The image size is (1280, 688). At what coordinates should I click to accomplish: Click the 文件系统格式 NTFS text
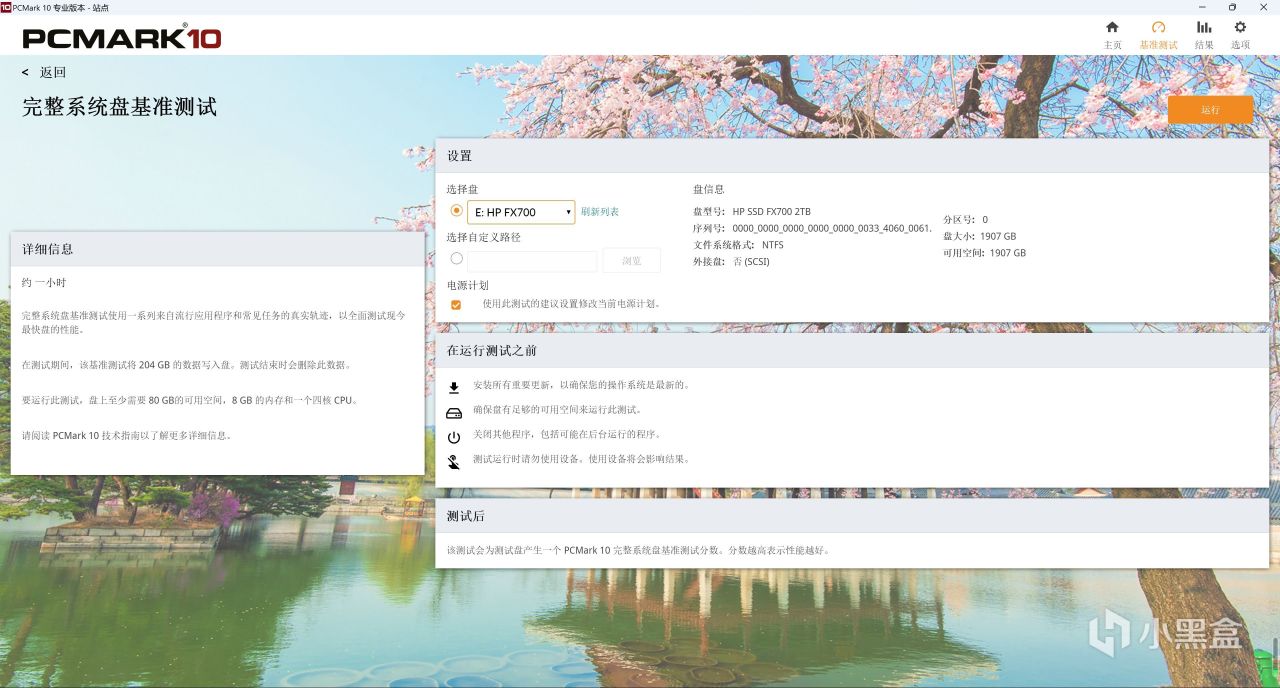coord(738,245)
